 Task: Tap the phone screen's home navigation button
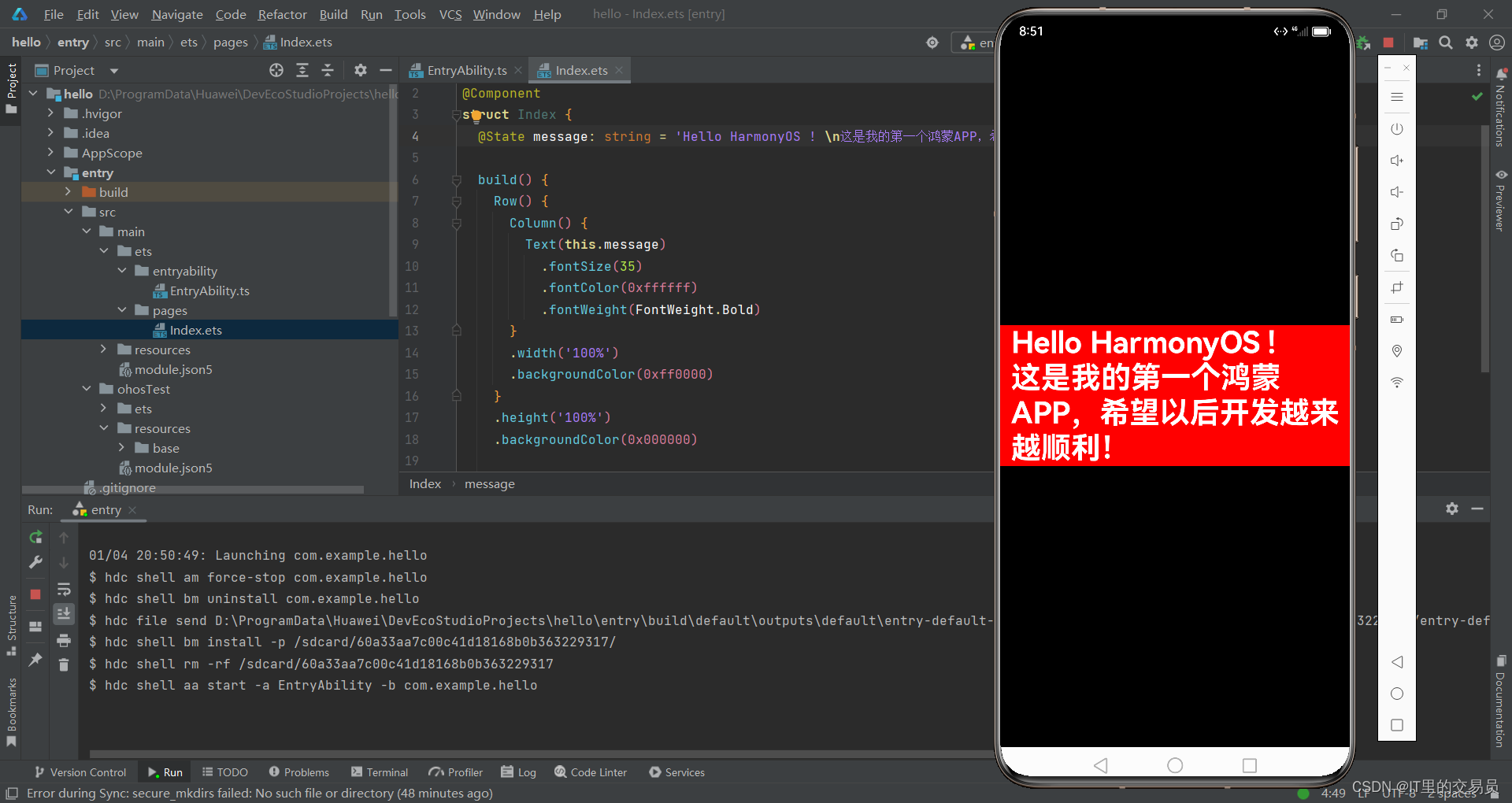pos(1175,765)
